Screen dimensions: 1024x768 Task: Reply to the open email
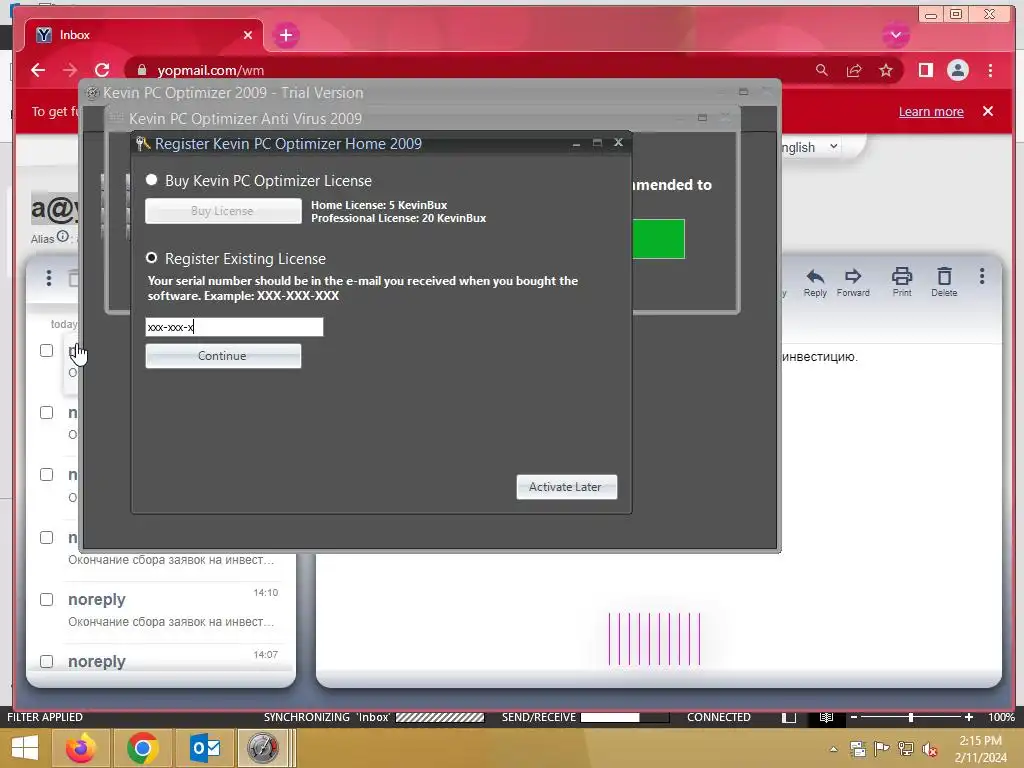tap(815, 282)
